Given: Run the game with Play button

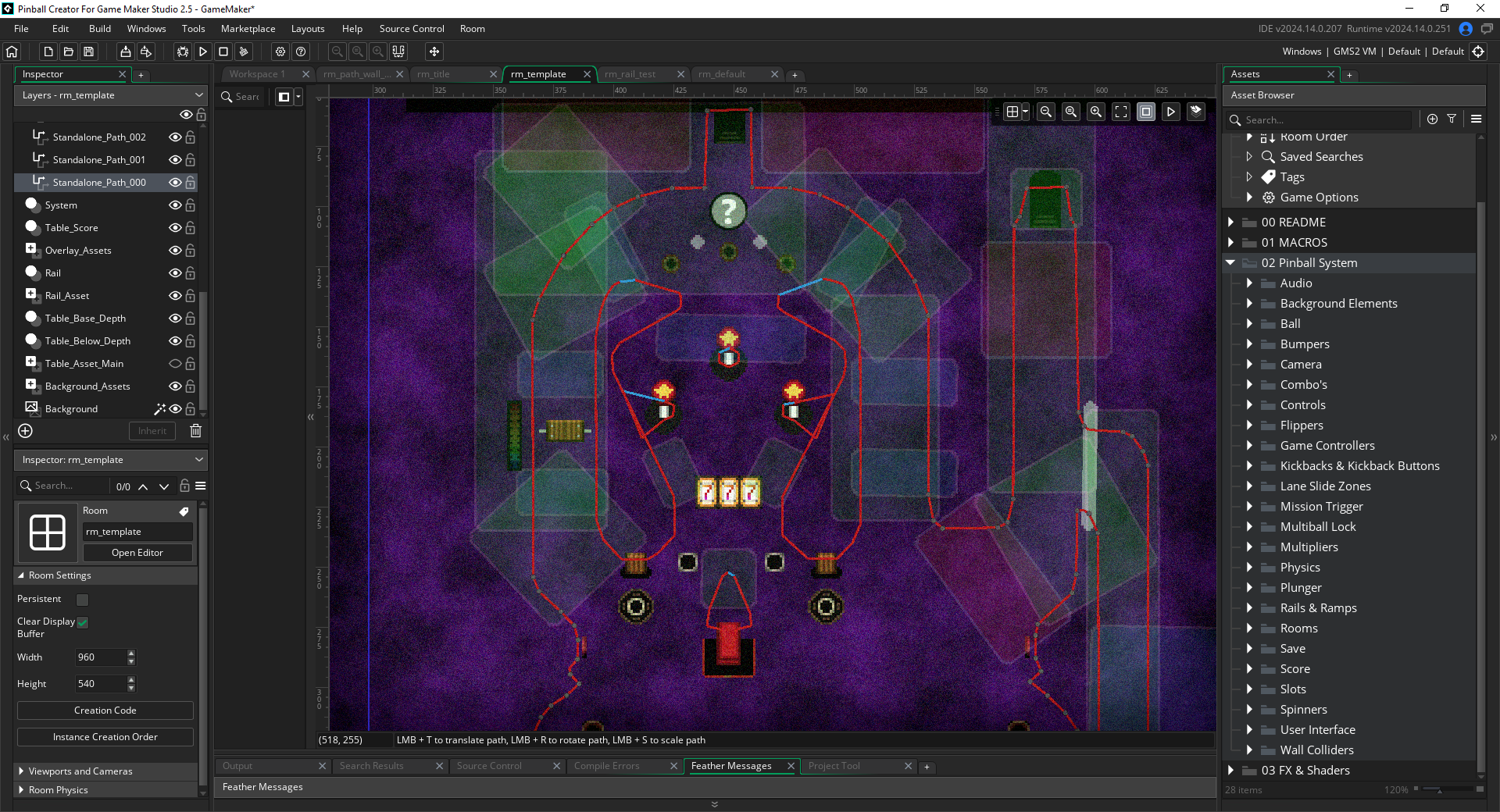Looking at the screenshot, I should (203, 52).
